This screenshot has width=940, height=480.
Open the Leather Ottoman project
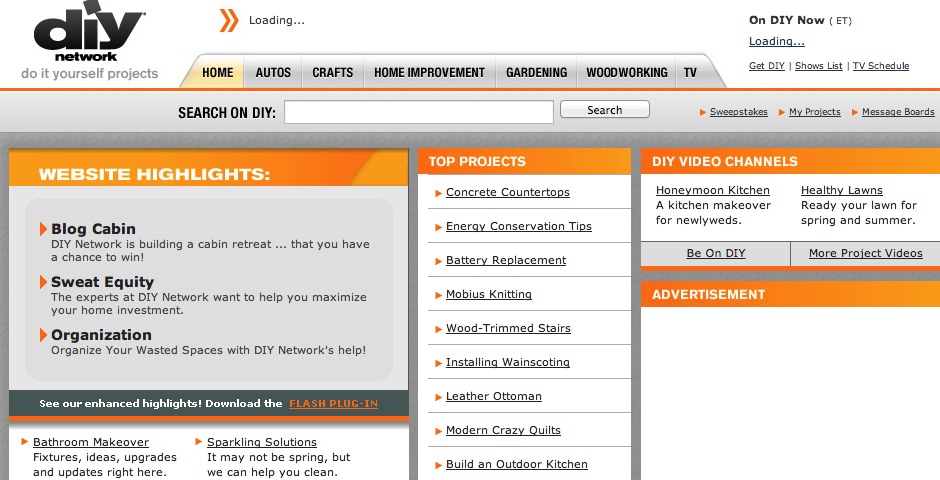[493, 396]
